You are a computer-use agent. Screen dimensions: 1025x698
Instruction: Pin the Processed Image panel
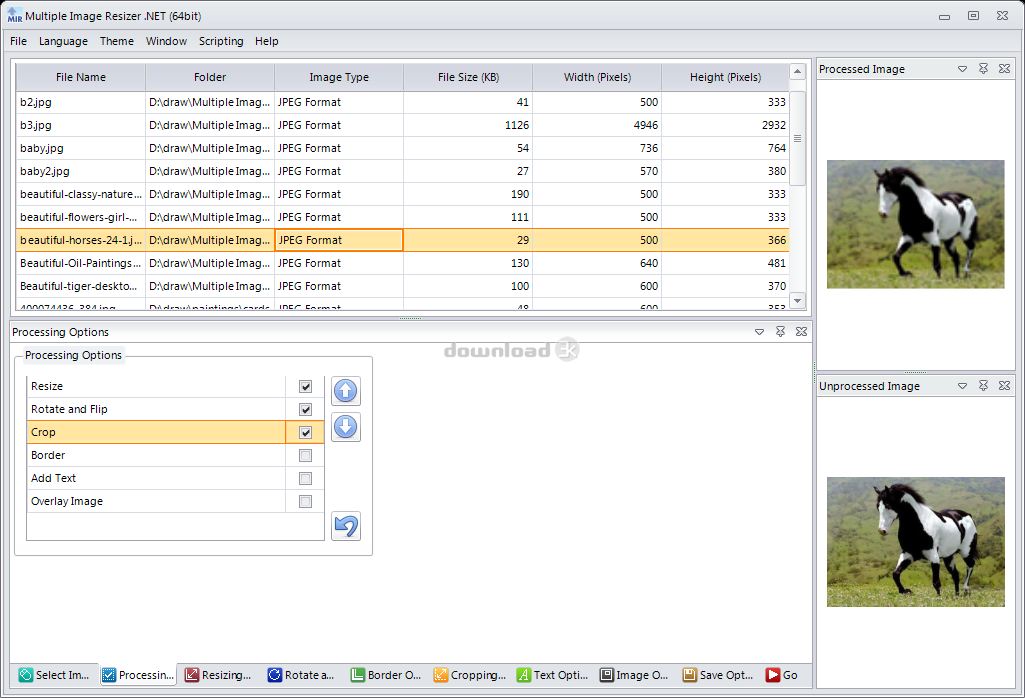(983, 69)
